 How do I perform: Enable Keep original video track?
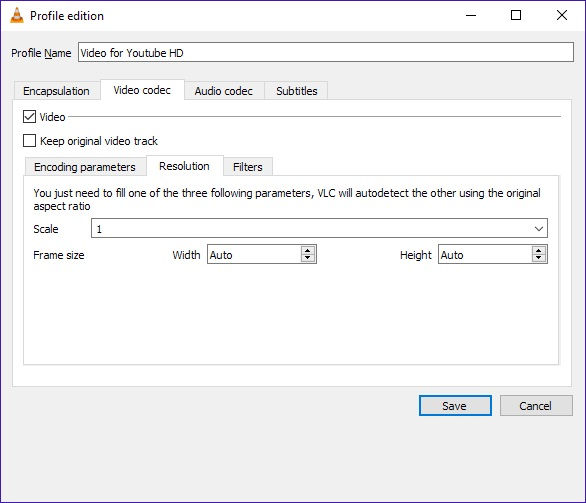tap(29, 141)
